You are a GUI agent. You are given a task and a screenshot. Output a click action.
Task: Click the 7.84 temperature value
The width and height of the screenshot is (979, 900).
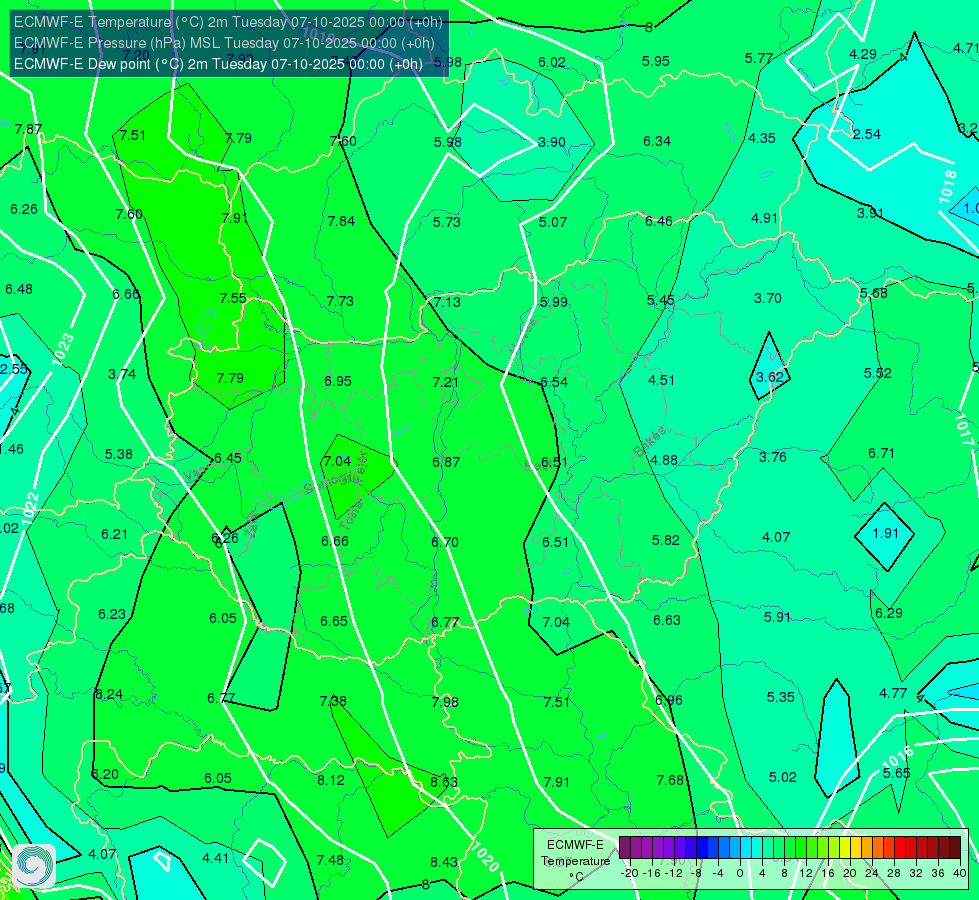click(x=341, y=221)
